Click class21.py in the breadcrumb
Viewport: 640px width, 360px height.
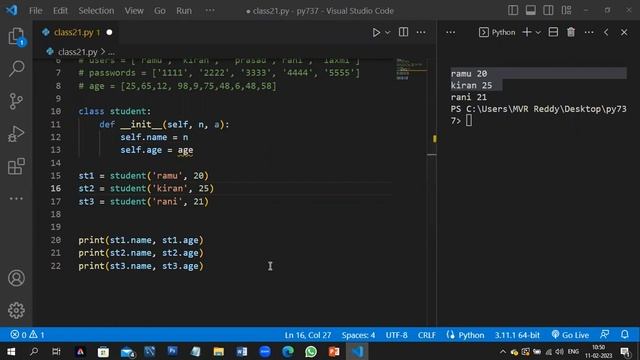click(x=78, y=52)
